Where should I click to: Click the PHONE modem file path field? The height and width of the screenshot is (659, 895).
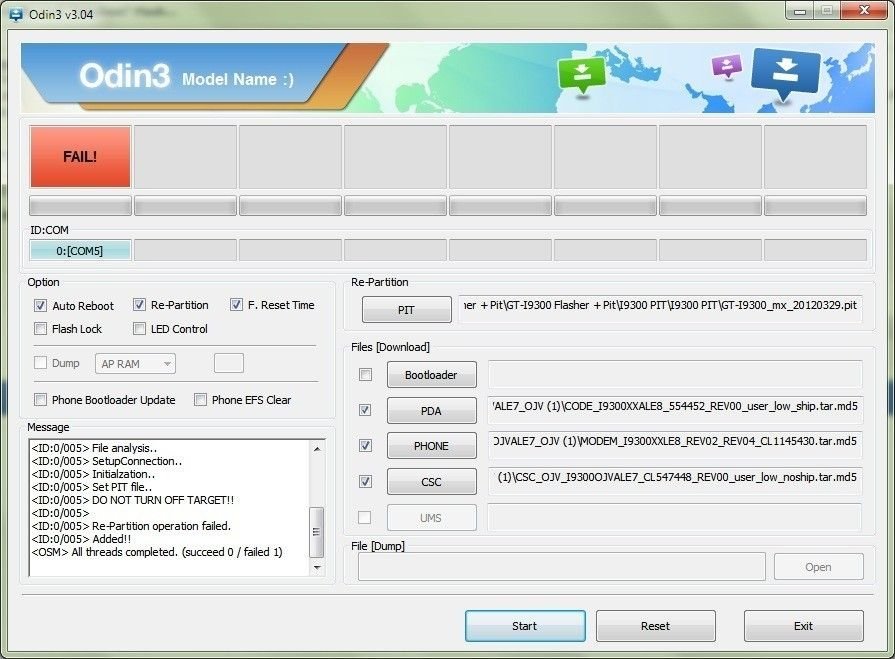675,445
